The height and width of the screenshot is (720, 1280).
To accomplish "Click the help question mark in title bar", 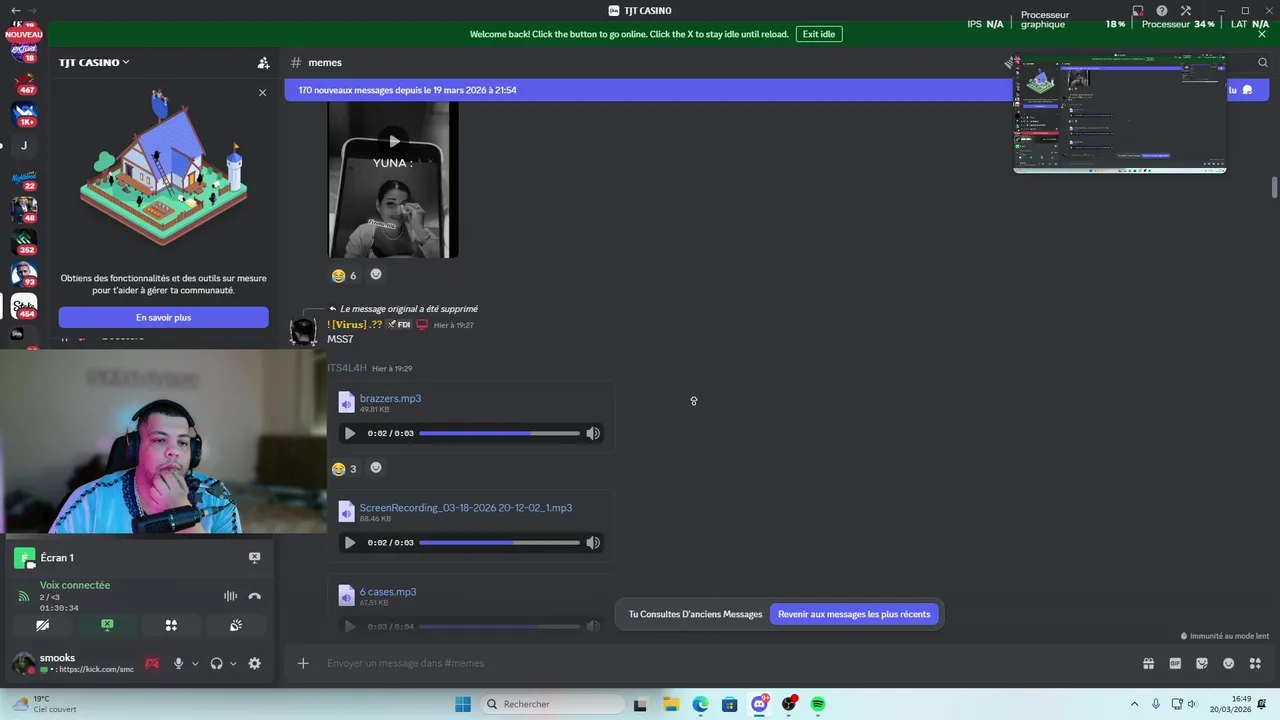I will [x=1162, y=11].
